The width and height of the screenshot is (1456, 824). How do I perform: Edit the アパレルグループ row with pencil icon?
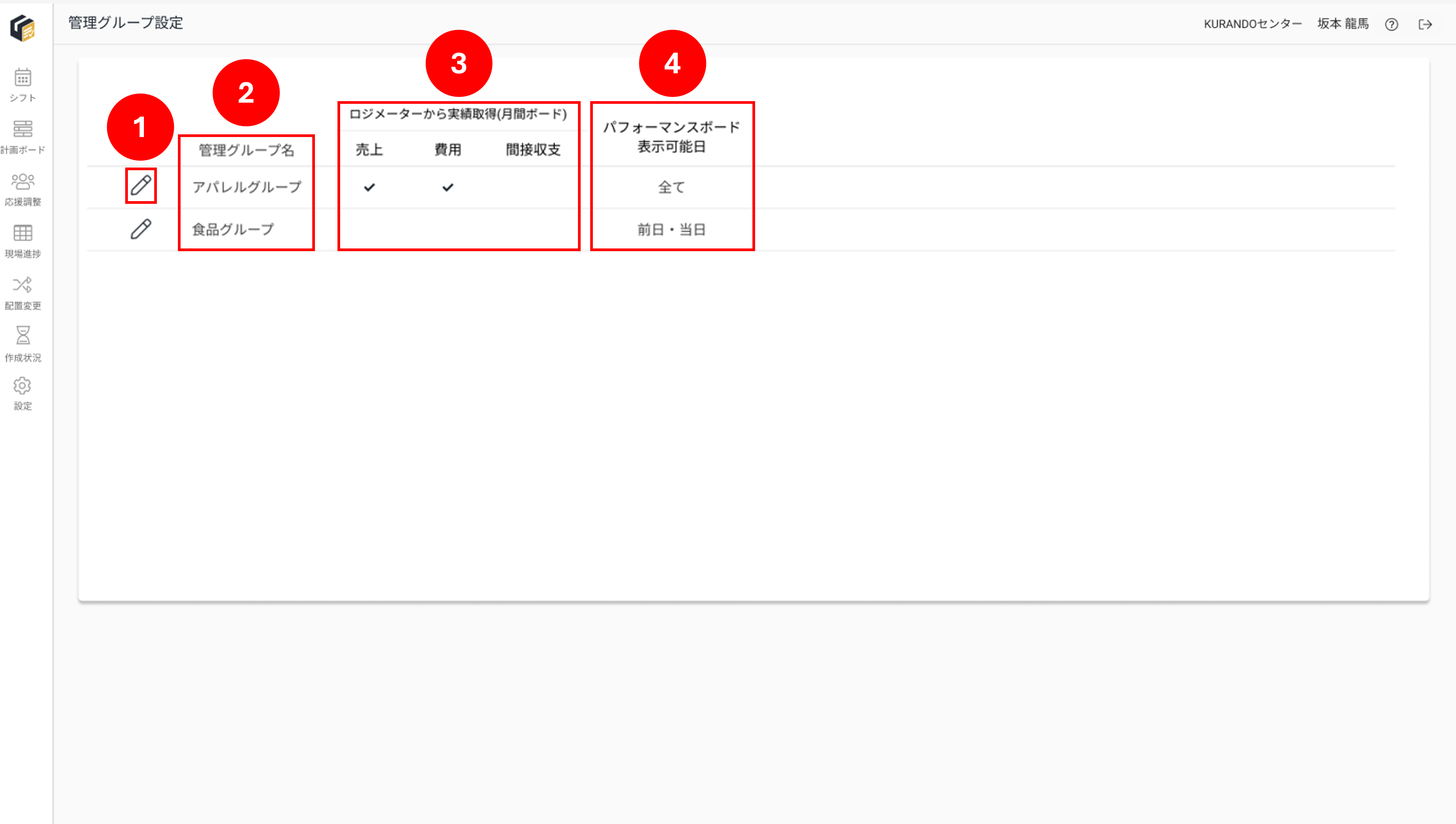click(141, 185)
